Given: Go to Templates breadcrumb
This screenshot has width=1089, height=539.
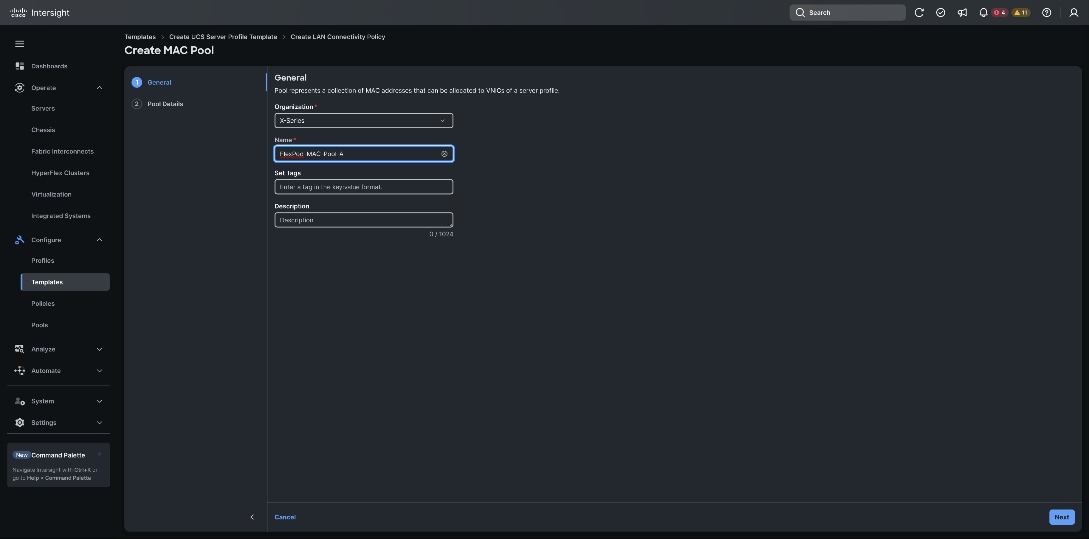Looking at the screenshot, I should tap(140, 37).
